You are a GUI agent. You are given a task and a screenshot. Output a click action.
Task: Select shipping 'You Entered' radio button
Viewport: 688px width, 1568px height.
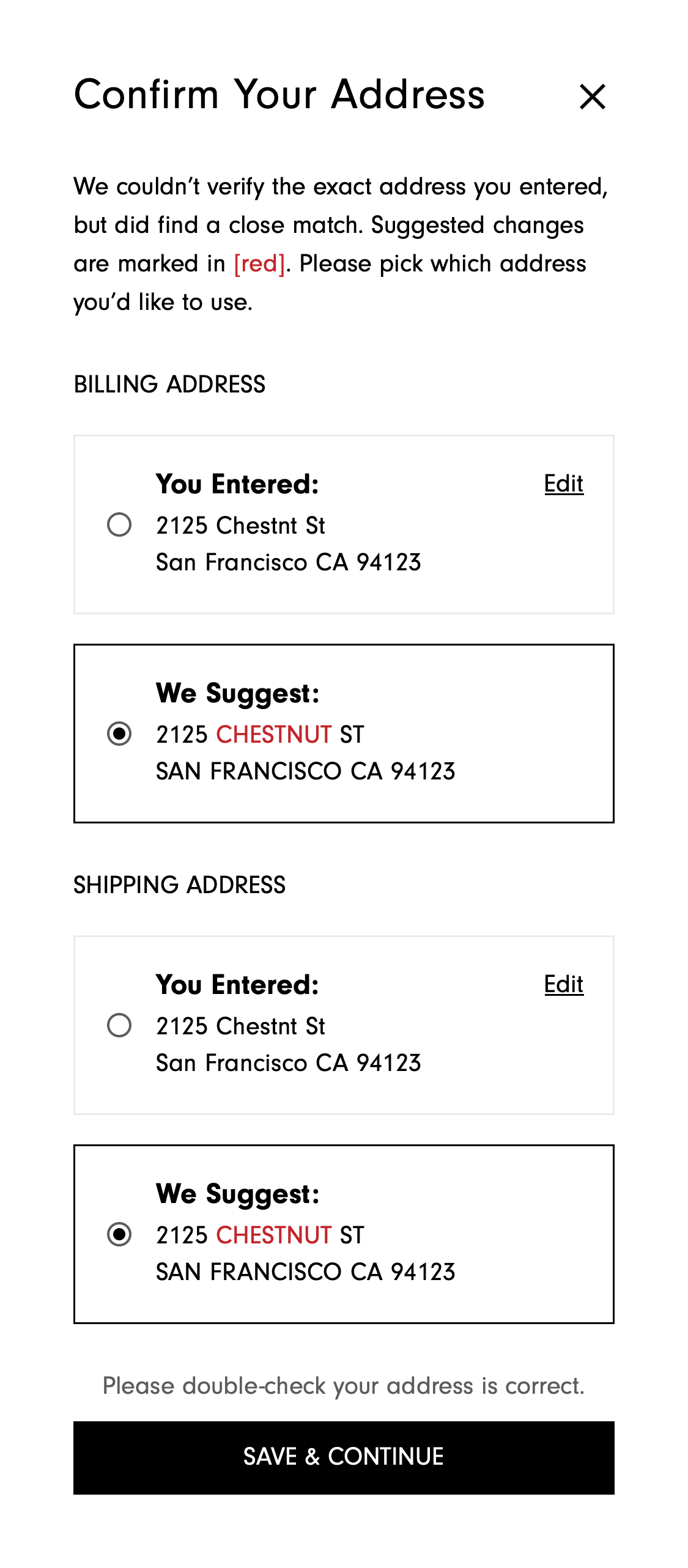coord(119,1025)
